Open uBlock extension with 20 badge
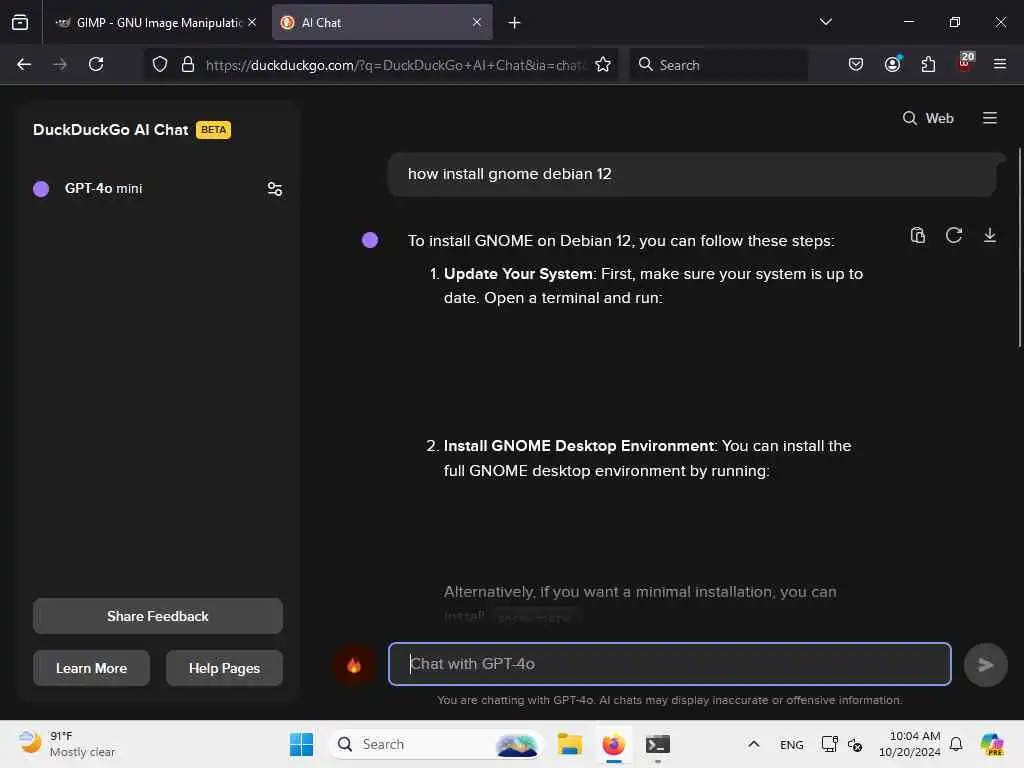Screen dimensions: 1024x768 pos(965,63)
